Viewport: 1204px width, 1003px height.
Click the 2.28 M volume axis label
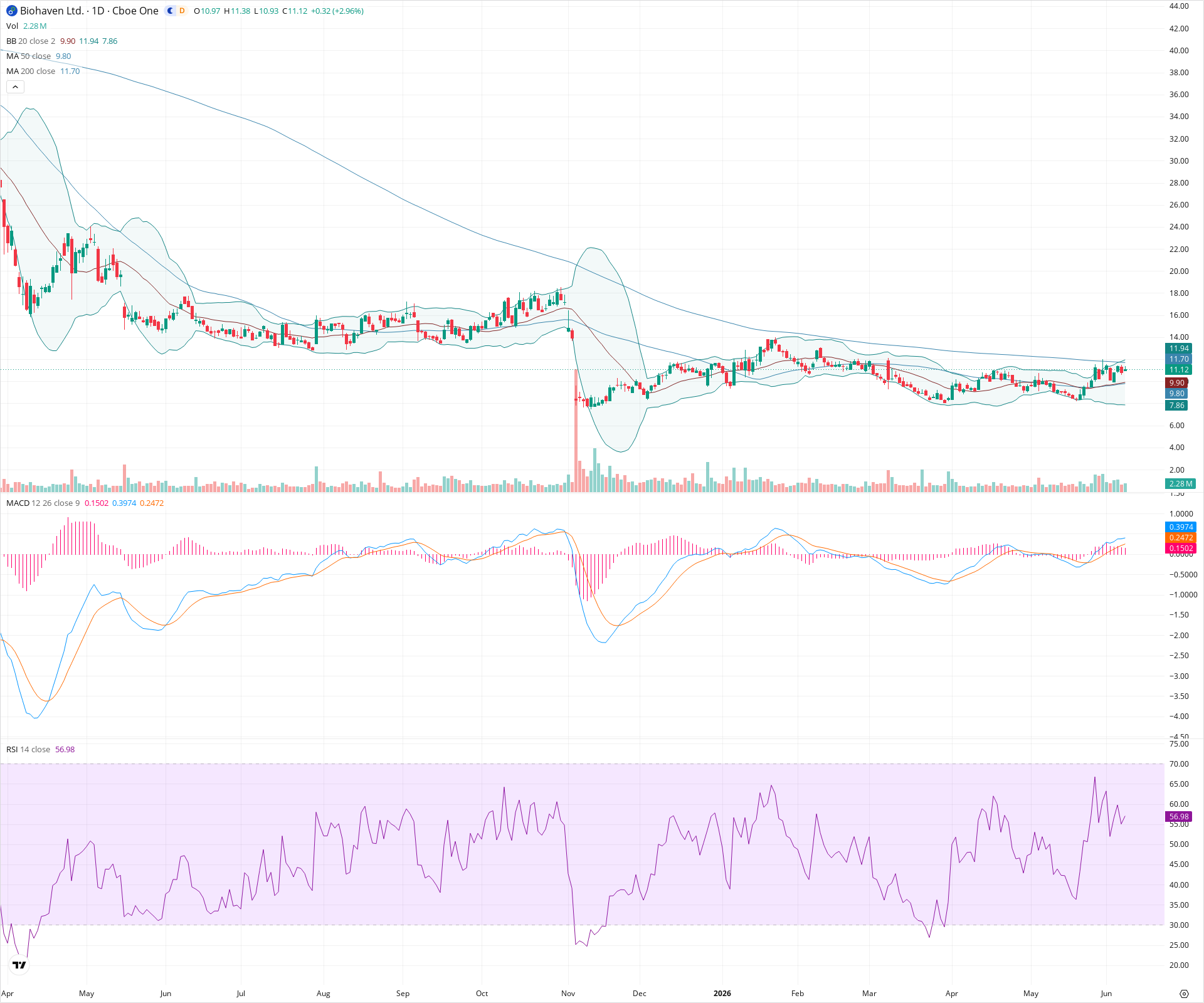[x=1181, y=483]
